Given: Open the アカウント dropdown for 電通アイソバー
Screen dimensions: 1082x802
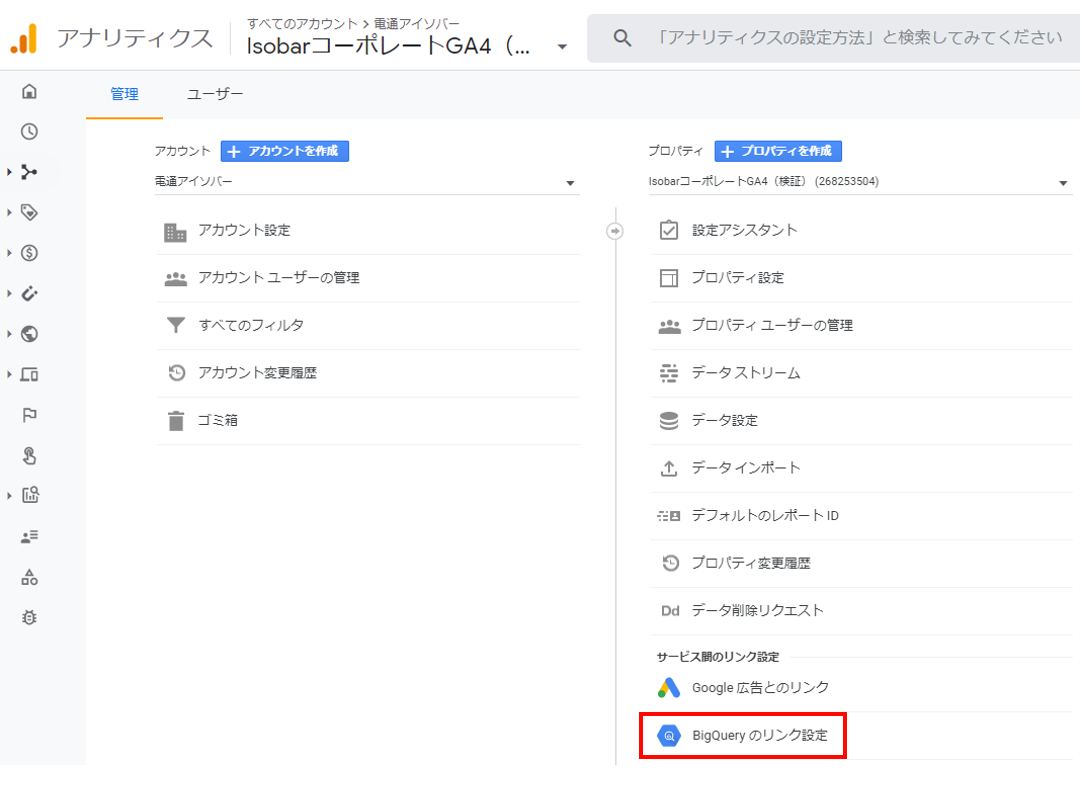Looking at the screenshot, I should coord(366,183).
